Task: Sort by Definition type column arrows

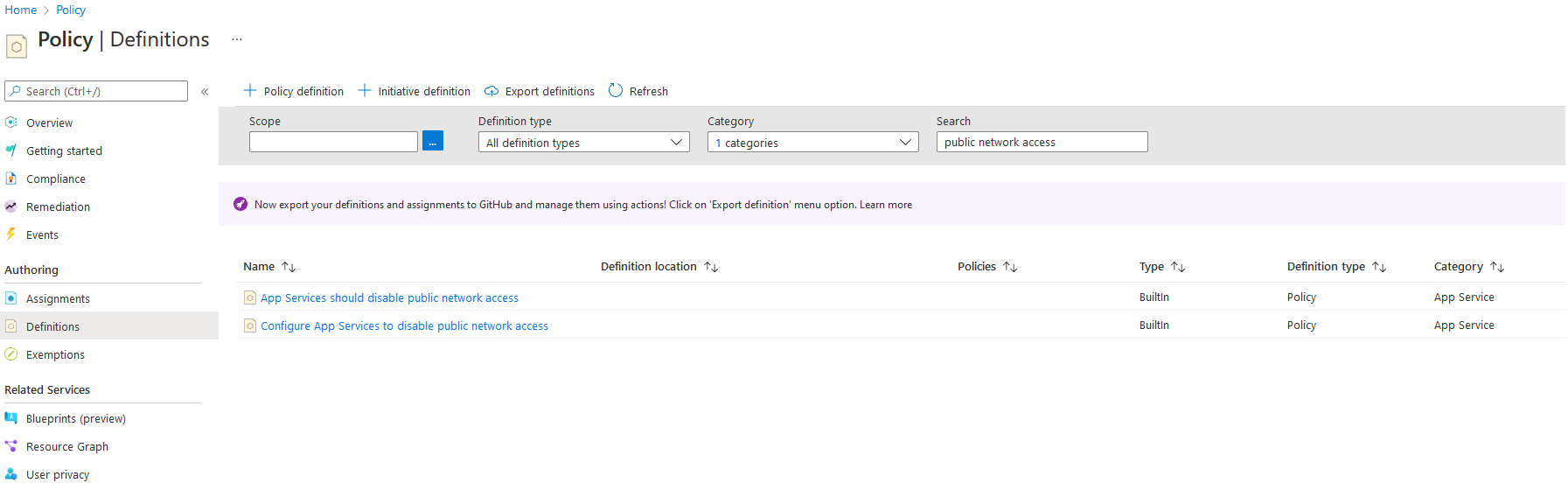Action: click(1379, 267)
